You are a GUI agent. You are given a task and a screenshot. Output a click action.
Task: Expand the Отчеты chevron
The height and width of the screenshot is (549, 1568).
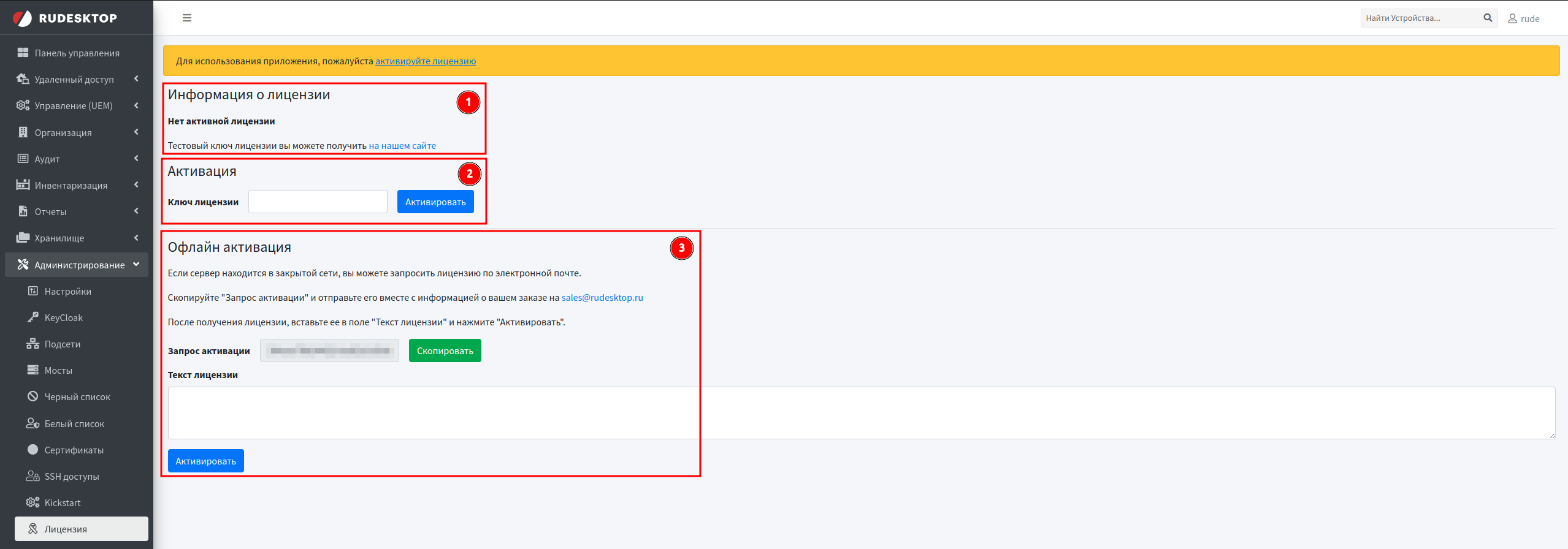coord(136,211)
